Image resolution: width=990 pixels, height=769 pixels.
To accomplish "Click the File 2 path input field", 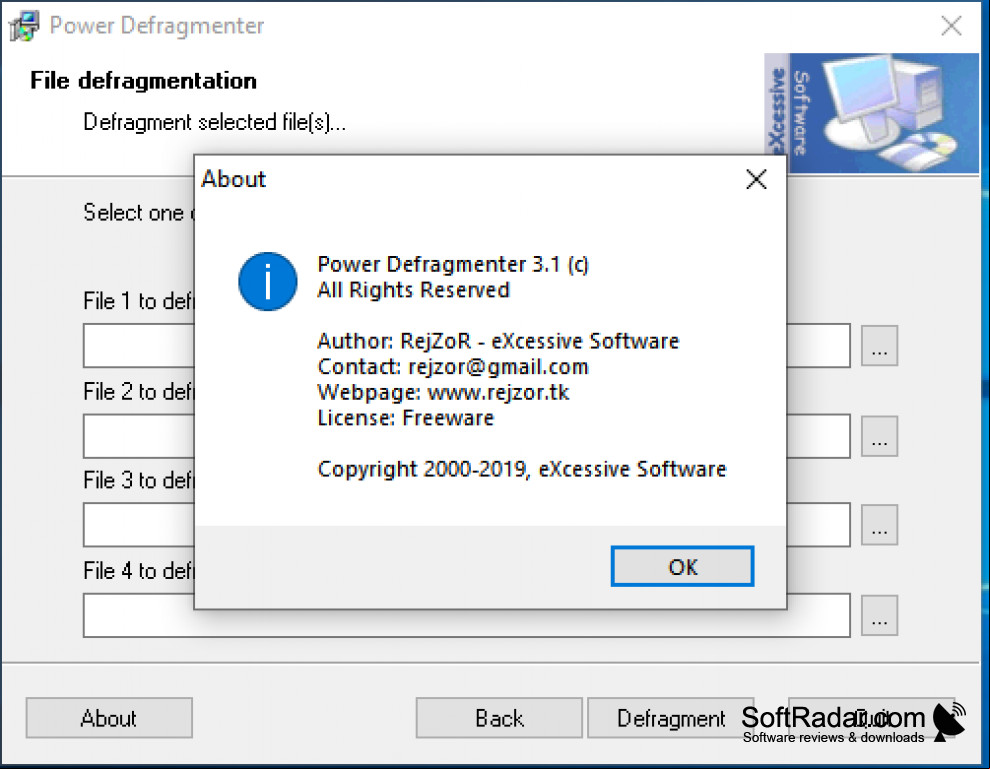I will pyautogui.click(x=467, y=436).
